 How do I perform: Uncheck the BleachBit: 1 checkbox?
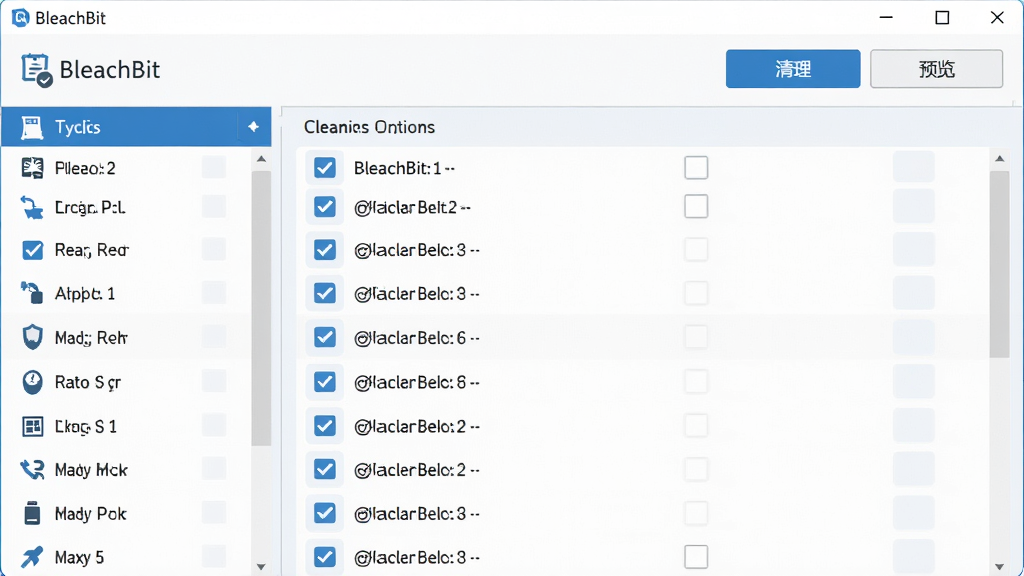[325, 168]
